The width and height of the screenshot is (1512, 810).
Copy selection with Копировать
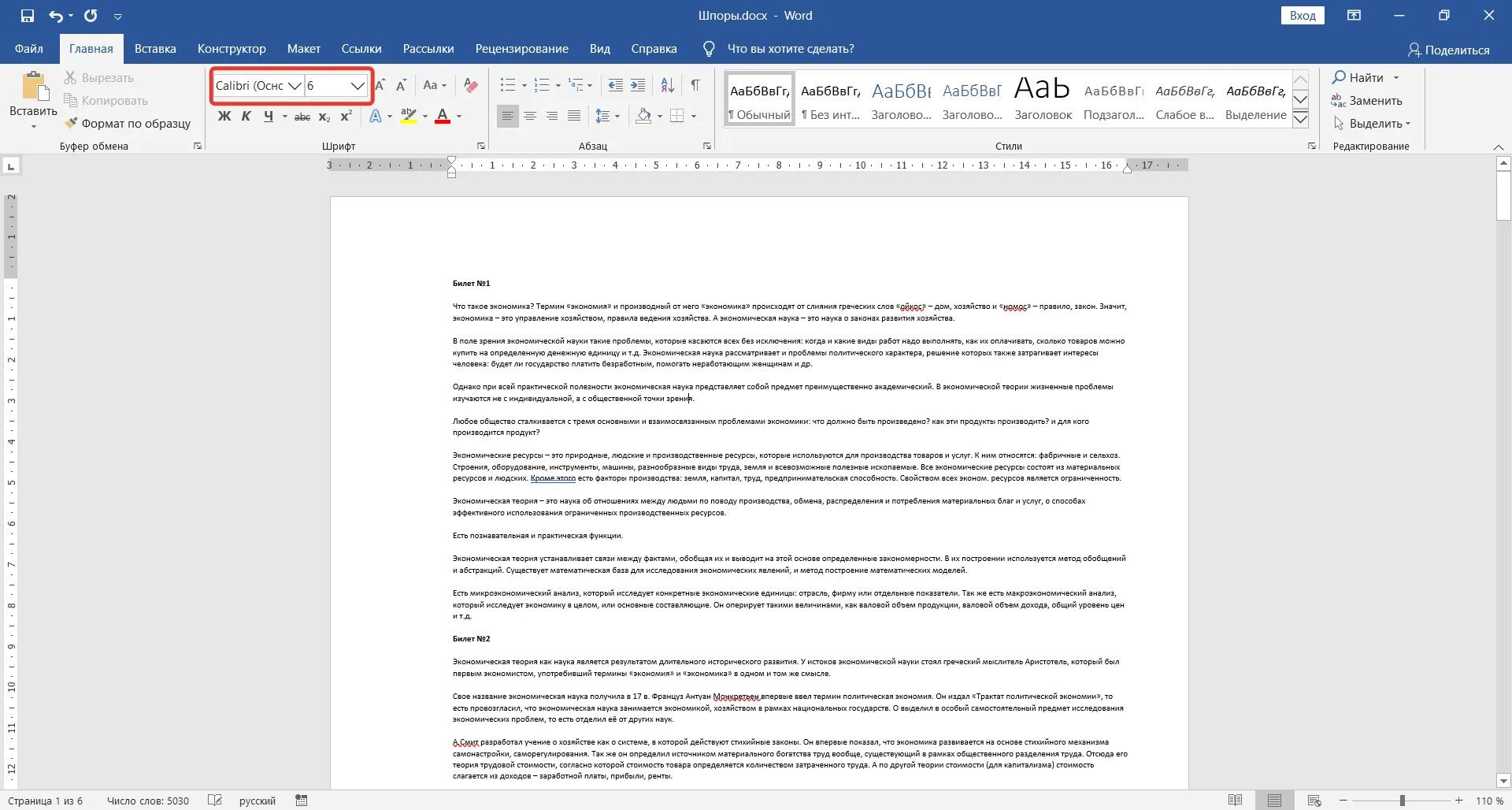click(106, 101)
